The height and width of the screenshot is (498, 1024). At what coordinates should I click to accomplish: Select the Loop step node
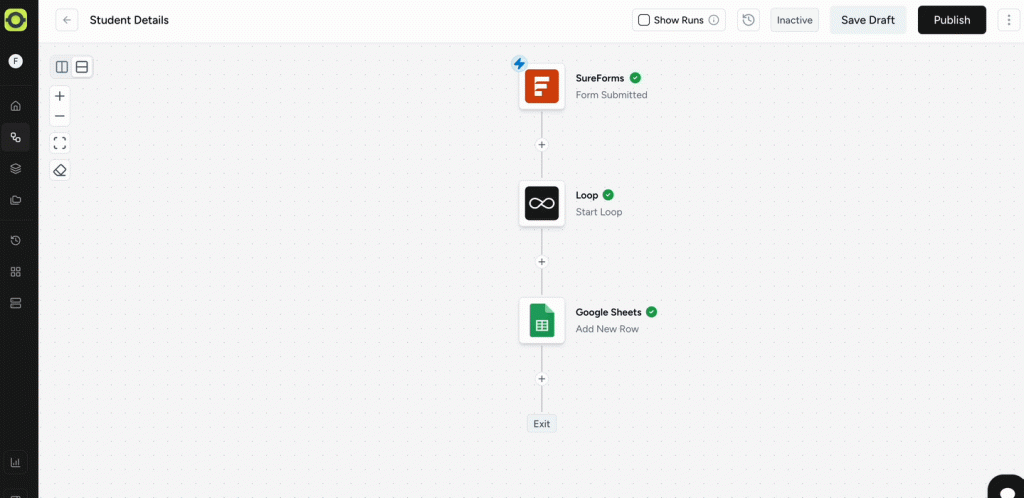tap(541, 203)
